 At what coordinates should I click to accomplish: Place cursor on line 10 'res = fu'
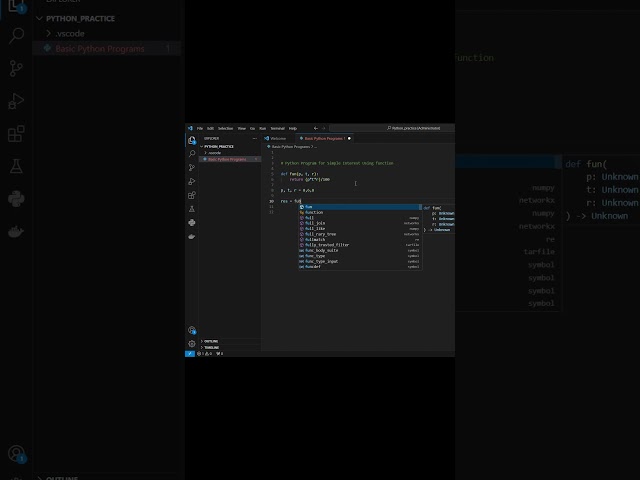291,201
